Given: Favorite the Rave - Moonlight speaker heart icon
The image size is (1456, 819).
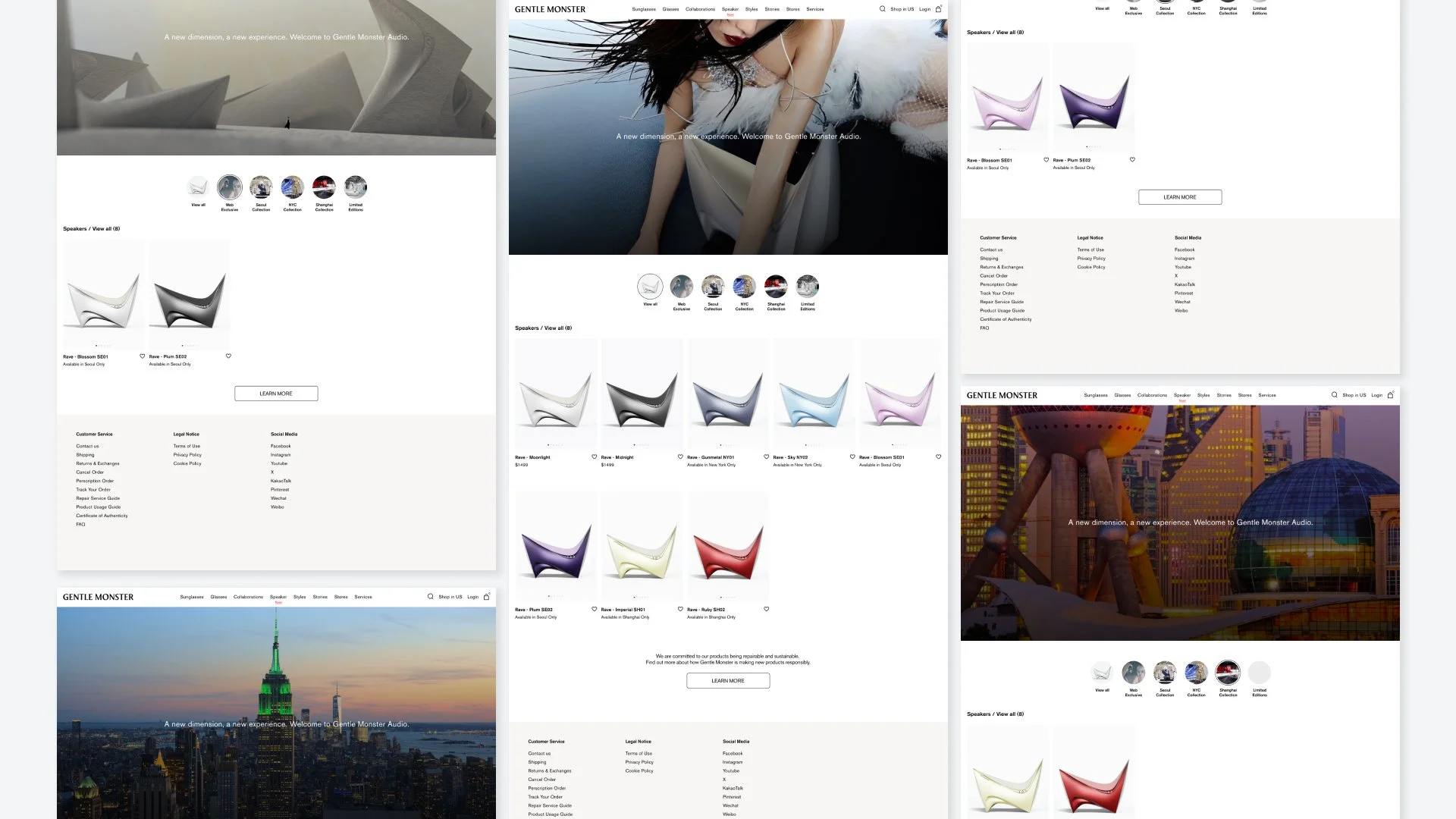Looking at the screenshot, I should click(595, 457).
